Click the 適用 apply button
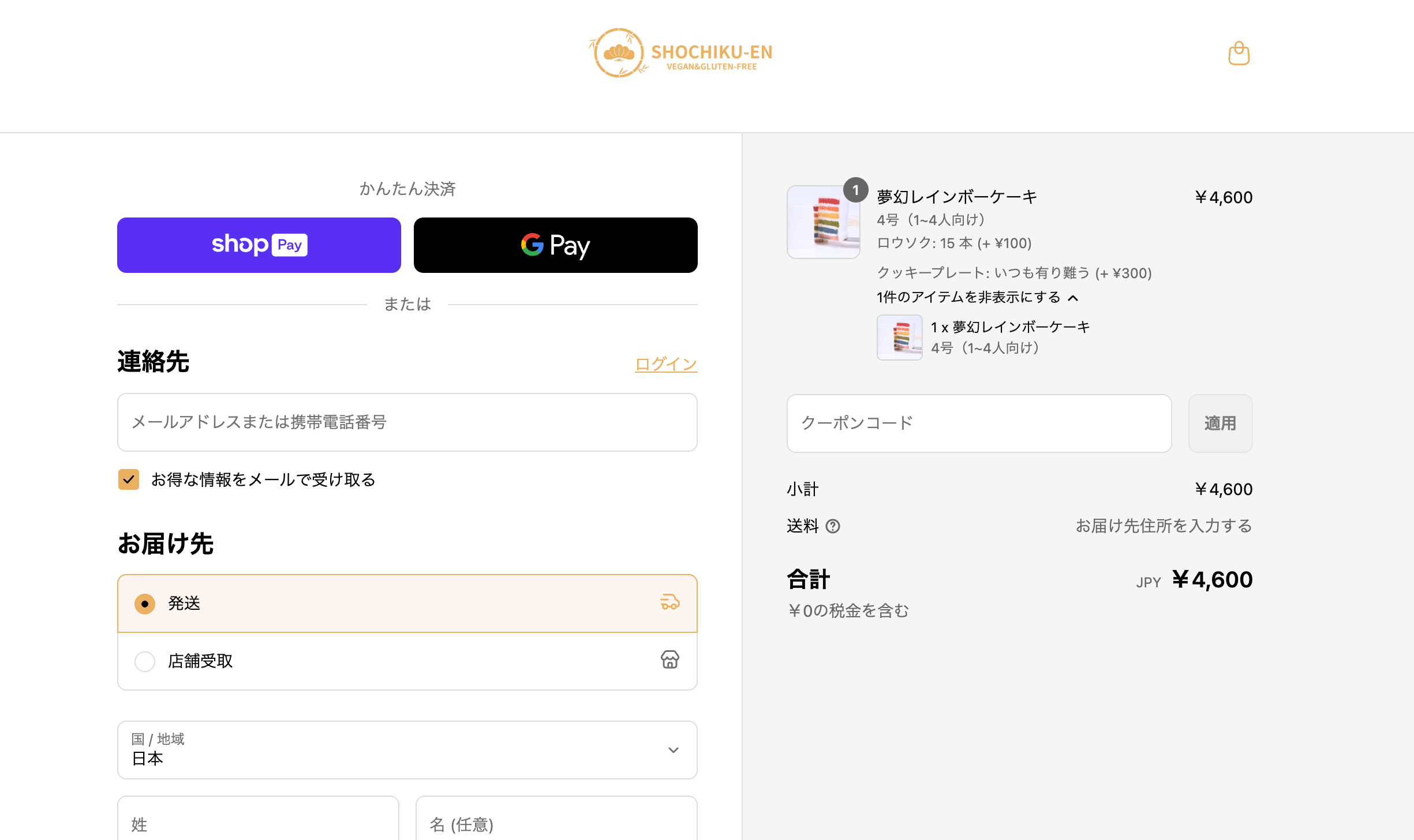Viewport: 1414px width, 840px height. pos(1220,423)
